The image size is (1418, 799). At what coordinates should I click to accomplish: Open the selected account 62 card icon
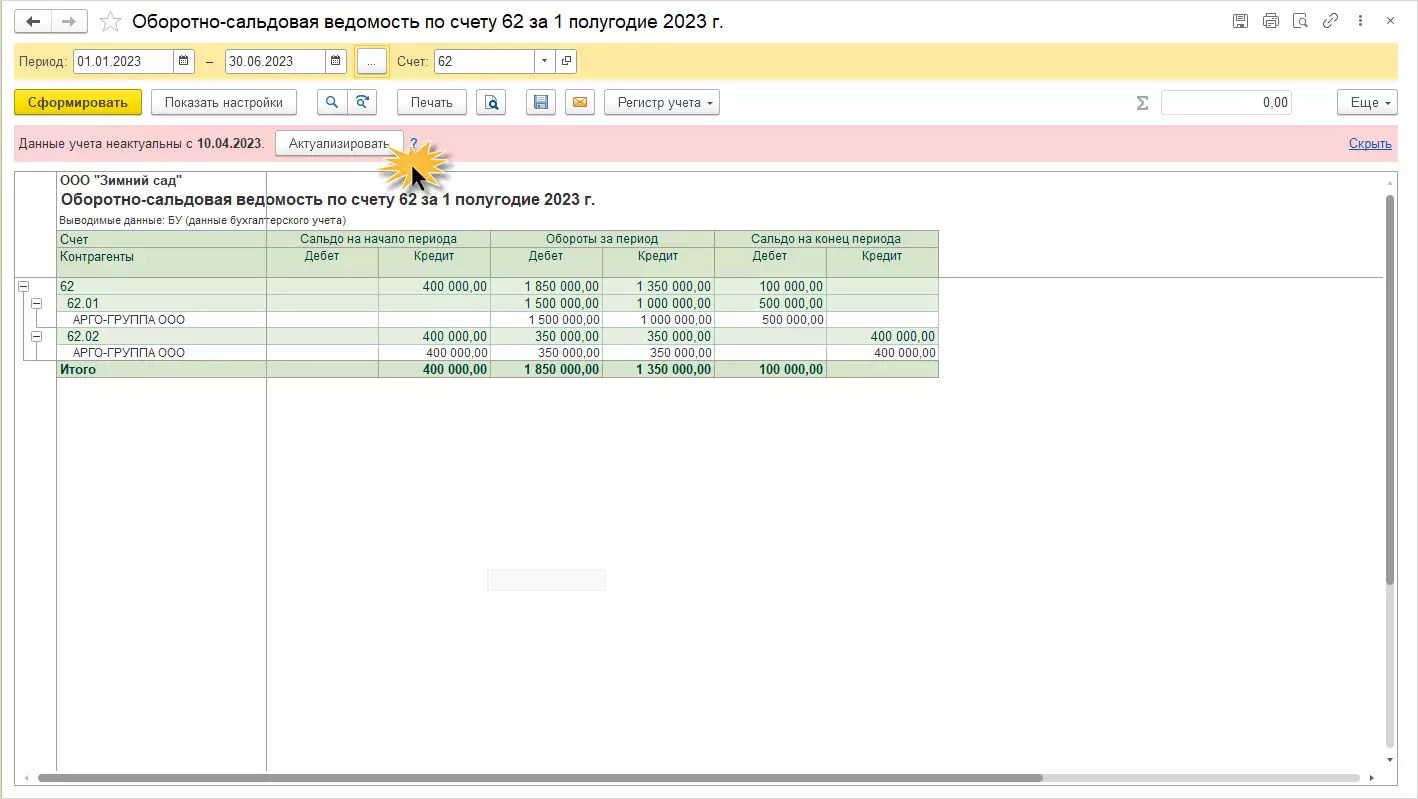tap(566, 61)
